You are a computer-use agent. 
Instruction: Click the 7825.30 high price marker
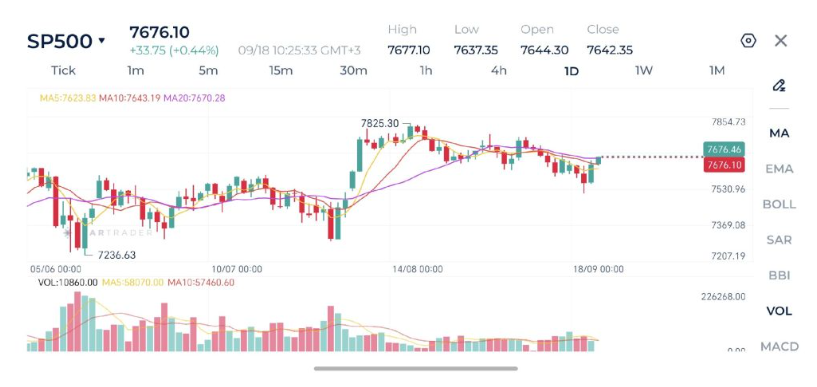tap(379, 123)
